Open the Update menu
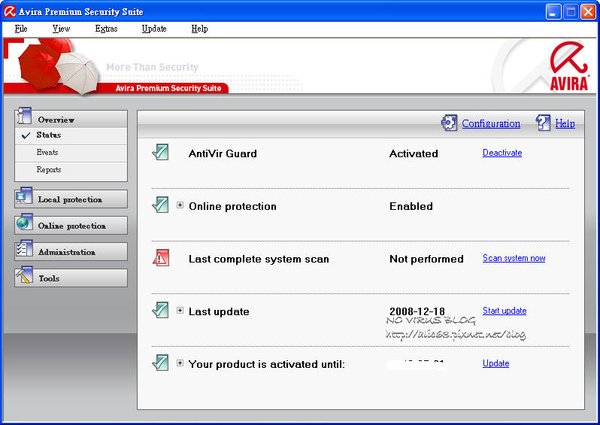The image size is (600, 425). tap(154, 29)
